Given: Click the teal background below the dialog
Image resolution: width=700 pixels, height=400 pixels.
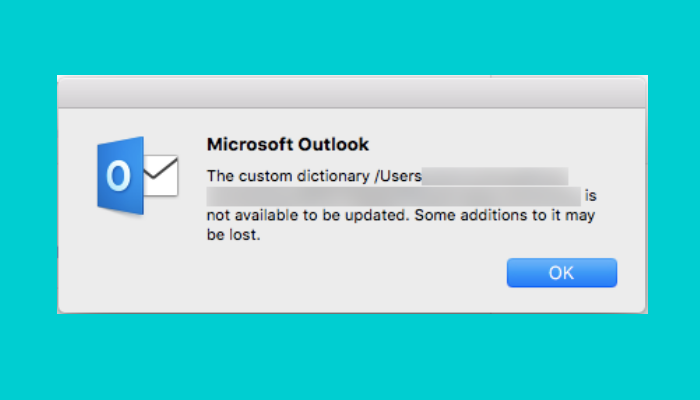Looking at the screenshot, I should tap(350, 360).
